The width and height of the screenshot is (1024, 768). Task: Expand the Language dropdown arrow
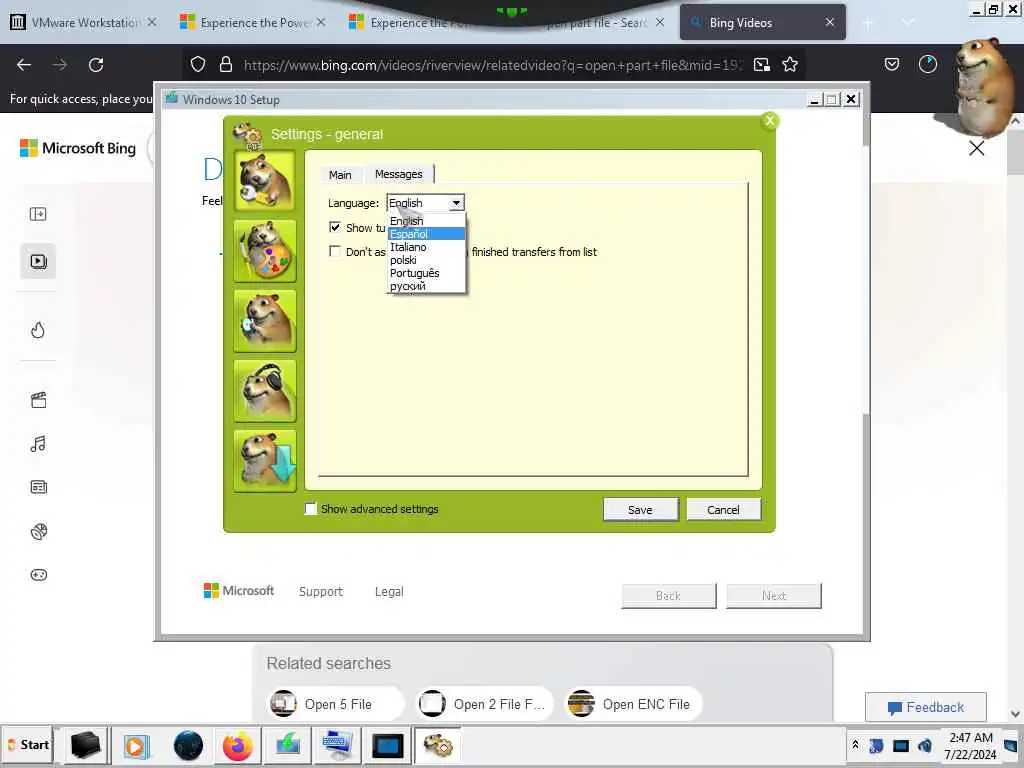point(456,202)
